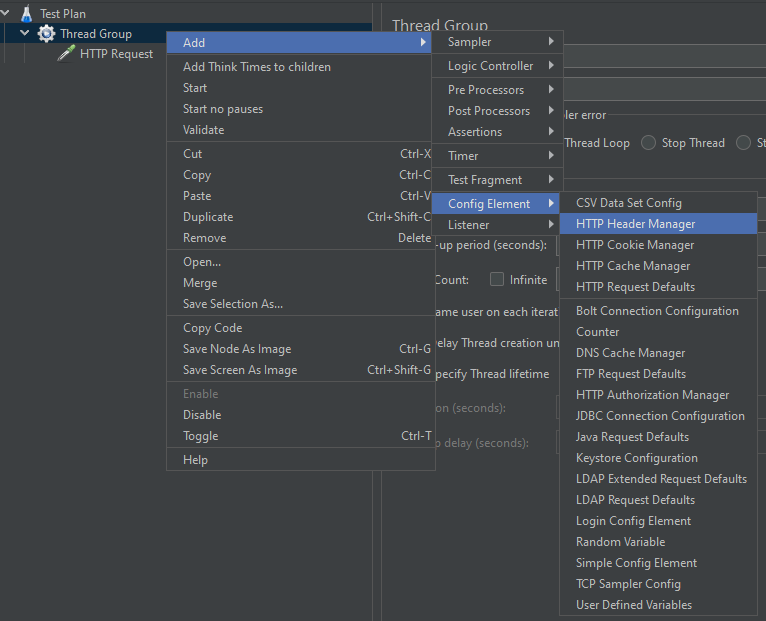
Task: Choose Java Request Defaults
Action: click(658, 437)
